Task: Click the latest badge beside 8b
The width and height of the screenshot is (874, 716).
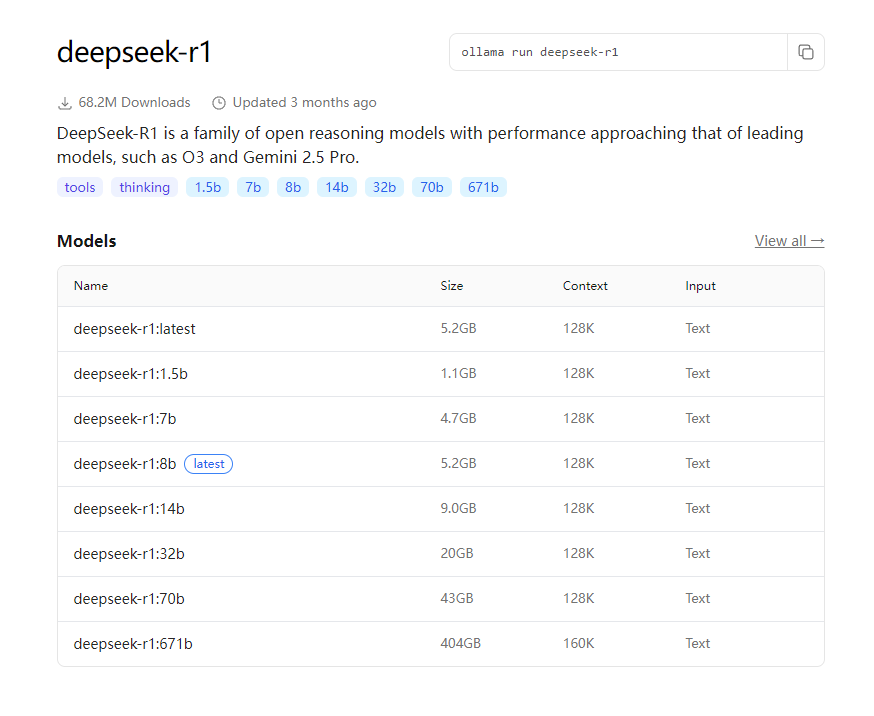Action: [x=208, y=464]
